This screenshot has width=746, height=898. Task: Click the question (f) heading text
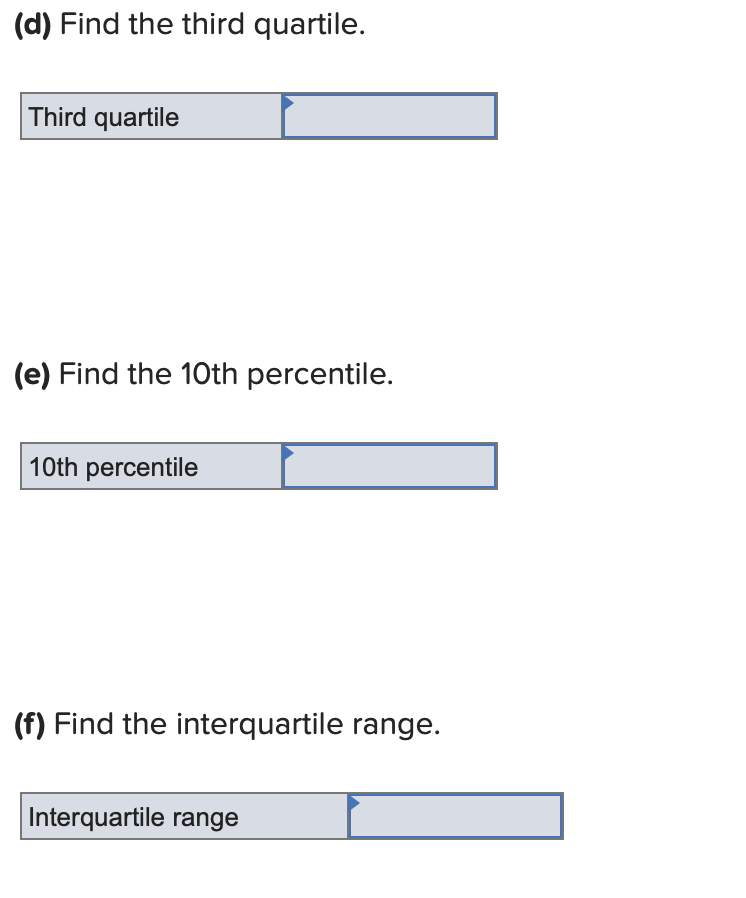[x=226, y=723]
